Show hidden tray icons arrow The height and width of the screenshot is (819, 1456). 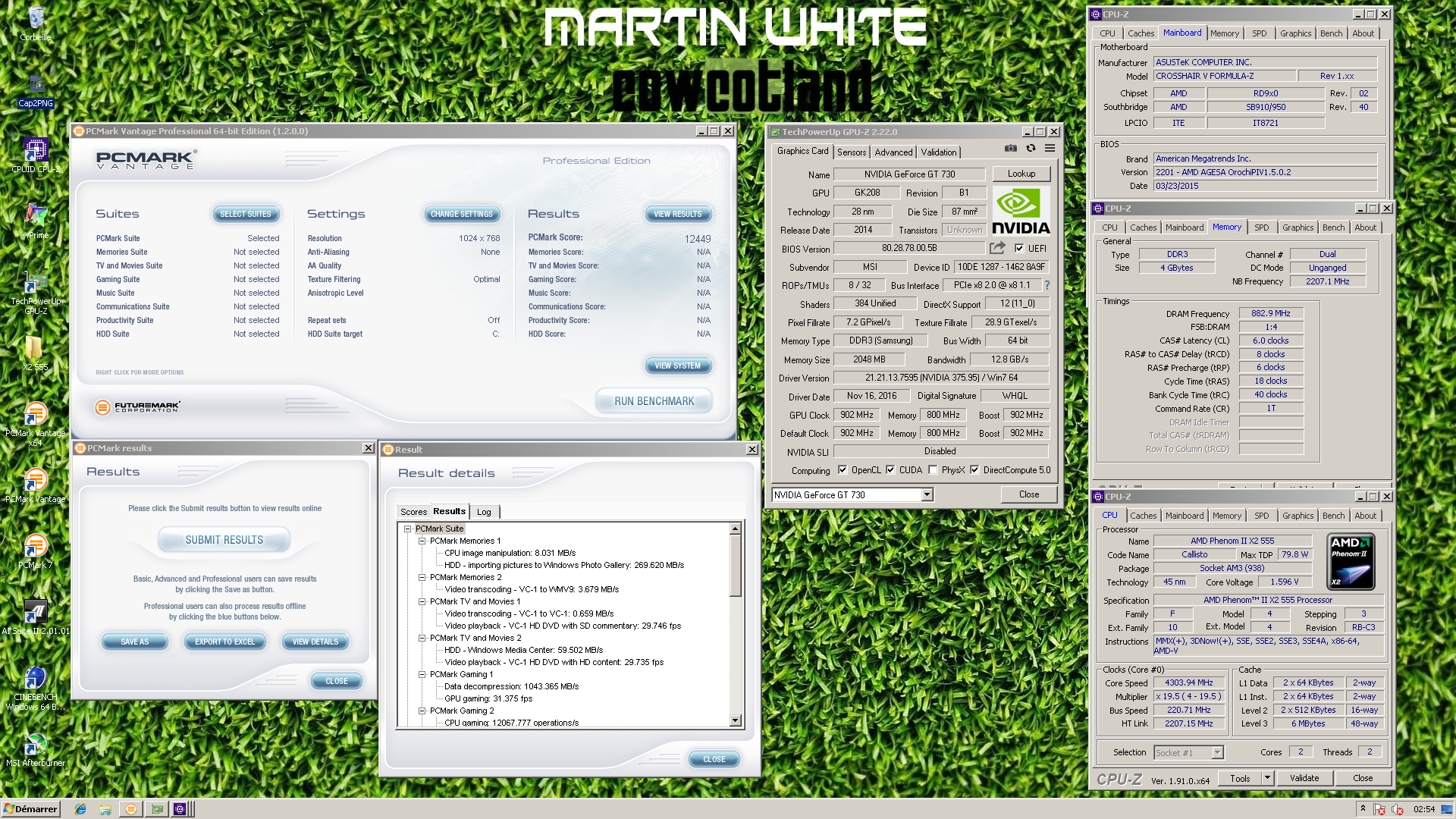coord(1363,809)
